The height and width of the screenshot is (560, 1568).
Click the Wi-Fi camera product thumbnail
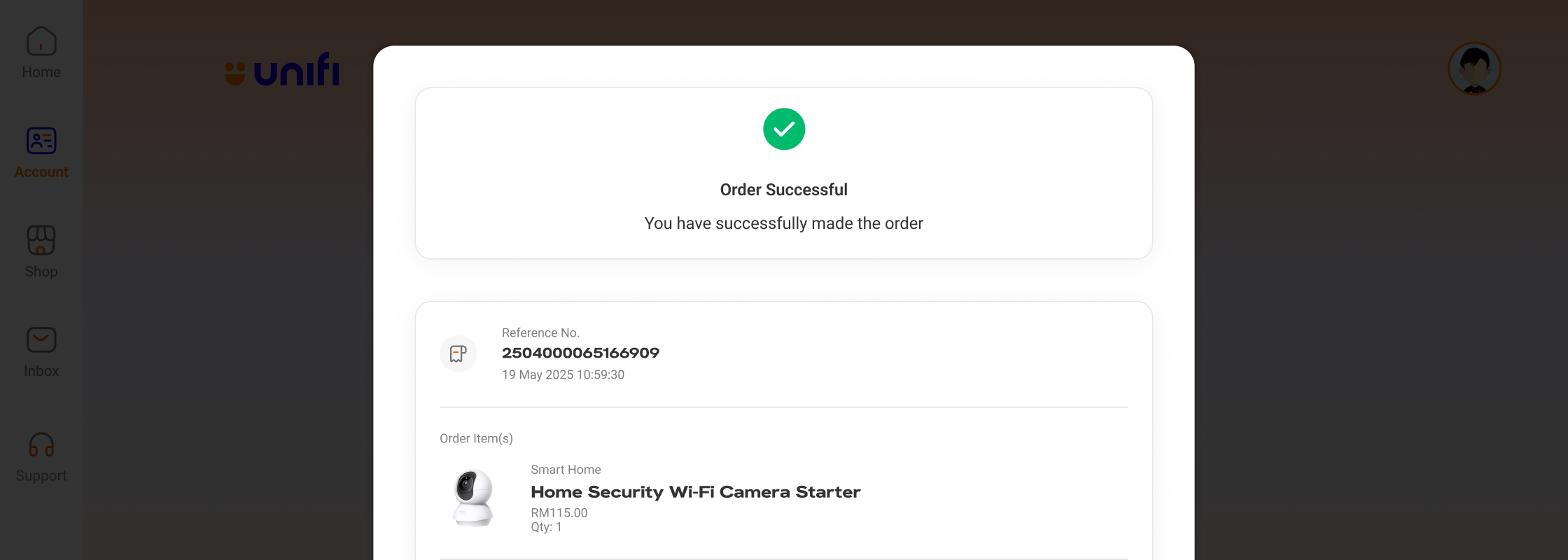tap(474, 498)
